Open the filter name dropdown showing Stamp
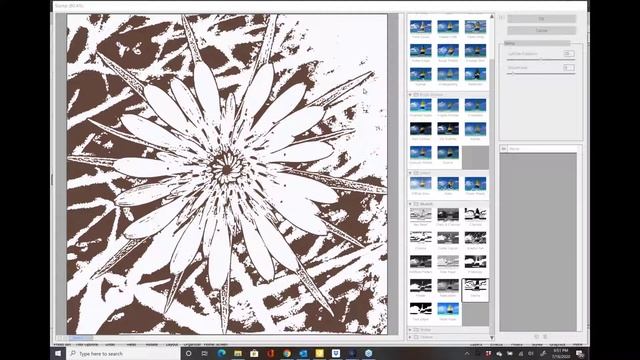Image resolution: width=640 pixels, height=360 pixels. click(x=537, y=43)
